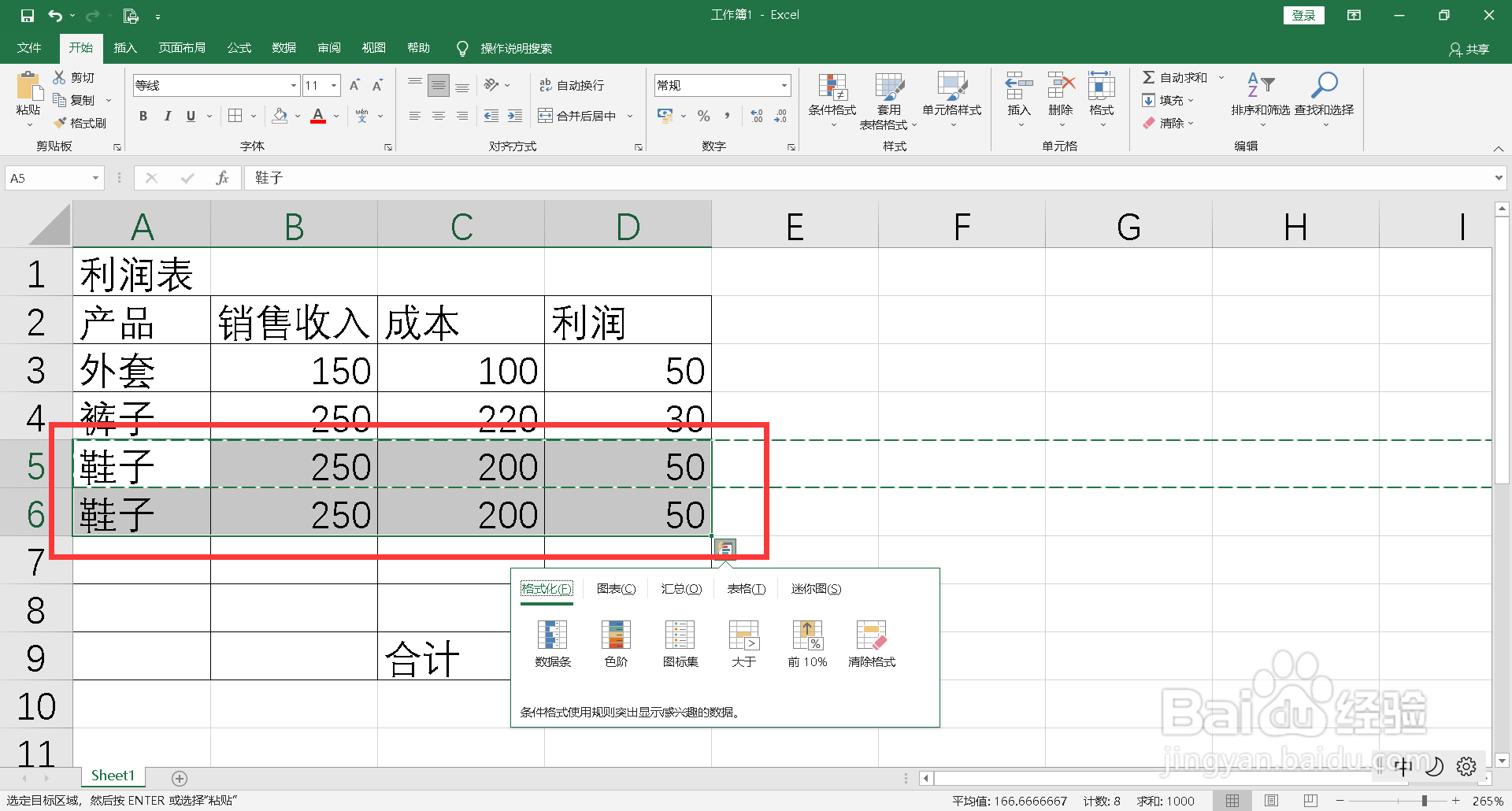
Task: Activate the 格式刷 (Format Painter) tool
Action: click(81, 123)
